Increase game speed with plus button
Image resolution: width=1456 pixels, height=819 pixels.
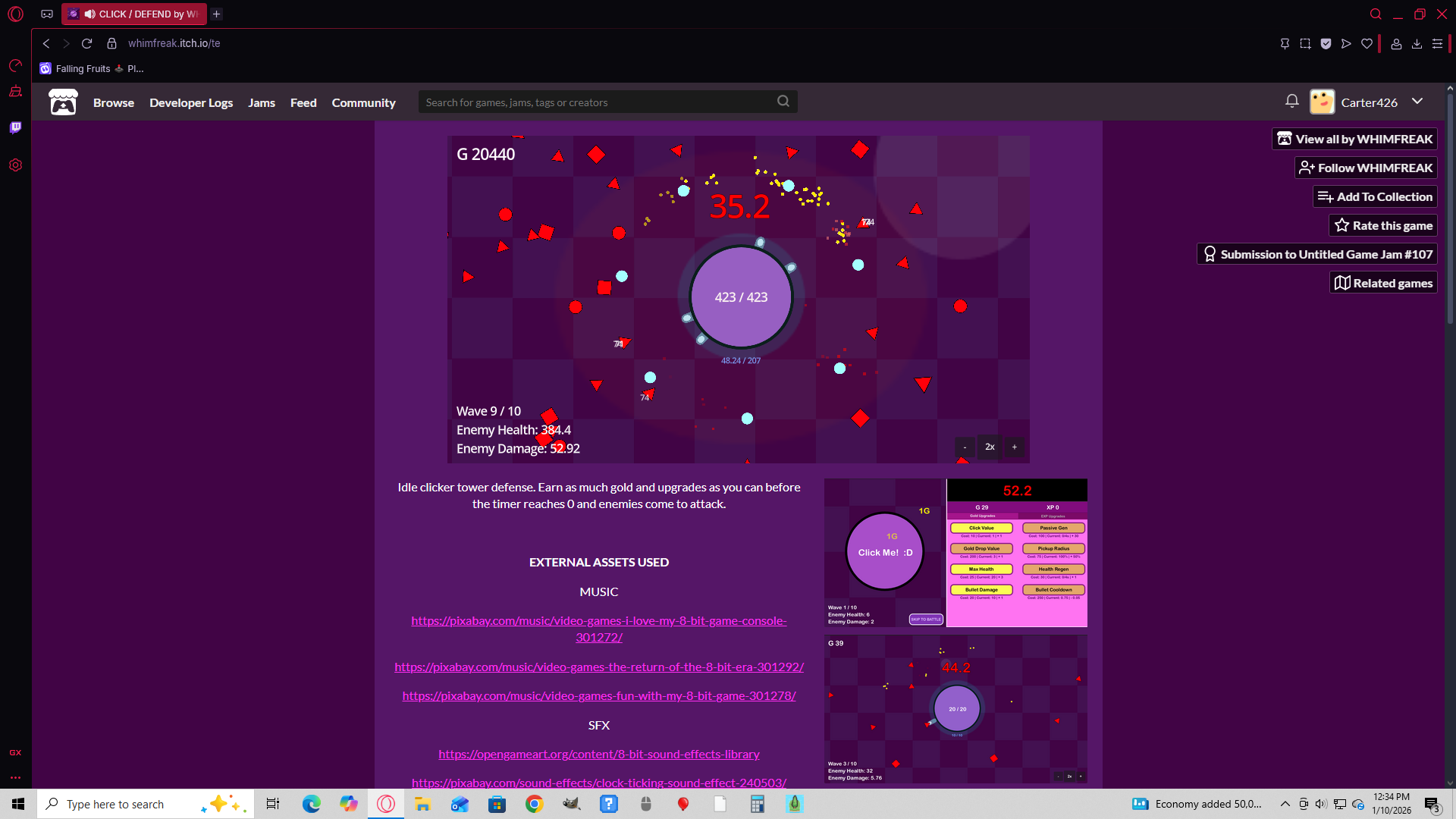(x=1014, y=447)
